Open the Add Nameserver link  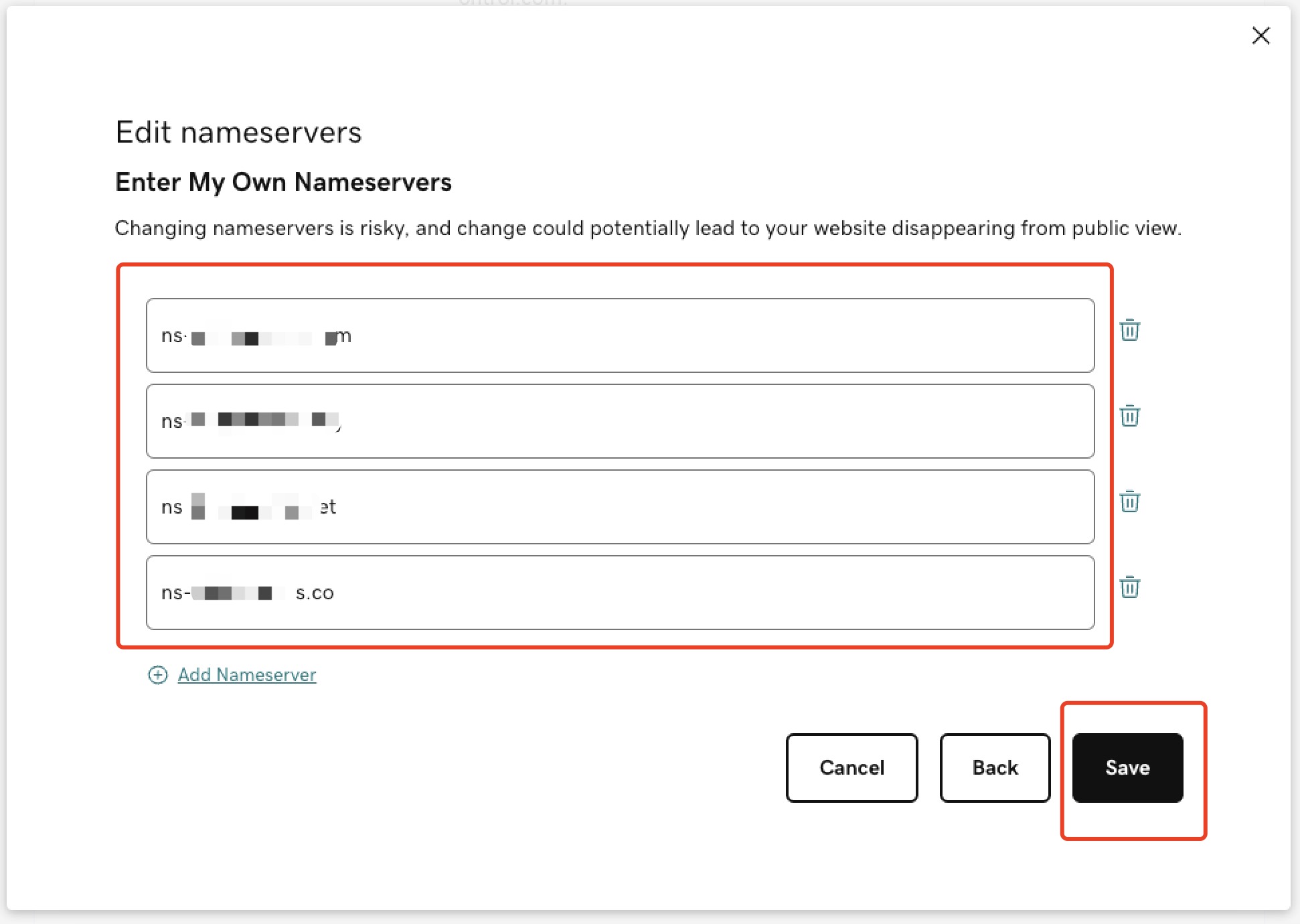coord(246,675)
